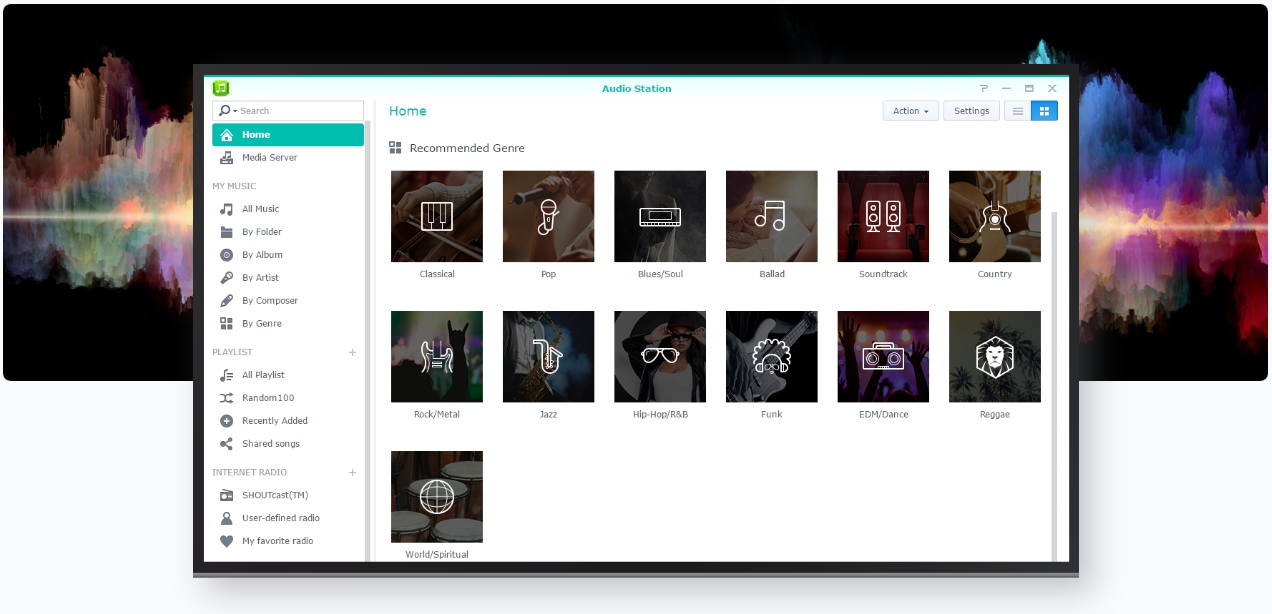Click the Media Server icon

(226, 158)
